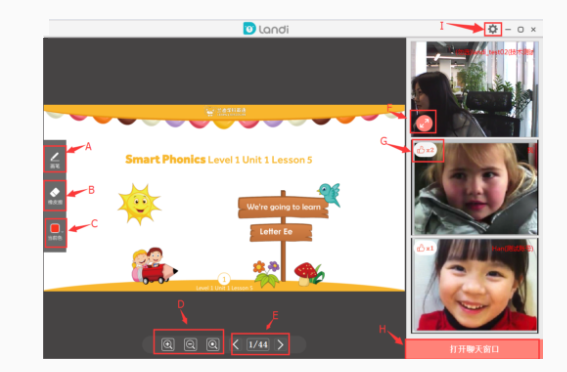Click the thumbs-up x1 reward badge
Viewport: 567px width, 372px height.
coord(425,248)
